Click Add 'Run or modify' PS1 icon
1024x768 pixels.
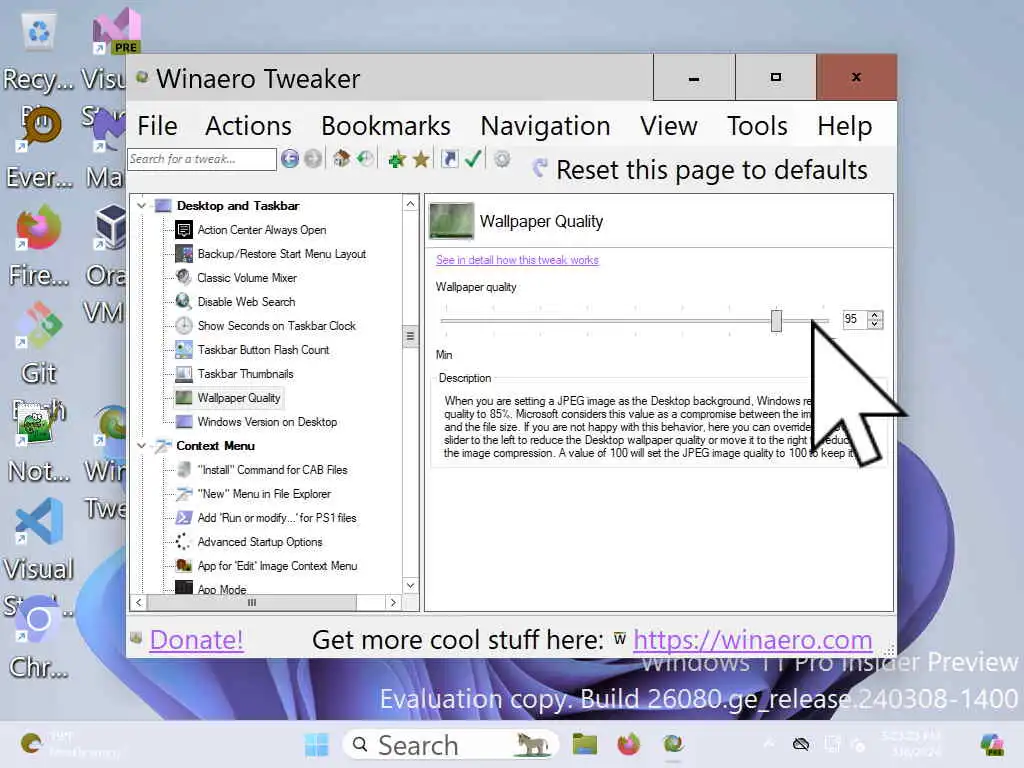[x=184, y=518]
